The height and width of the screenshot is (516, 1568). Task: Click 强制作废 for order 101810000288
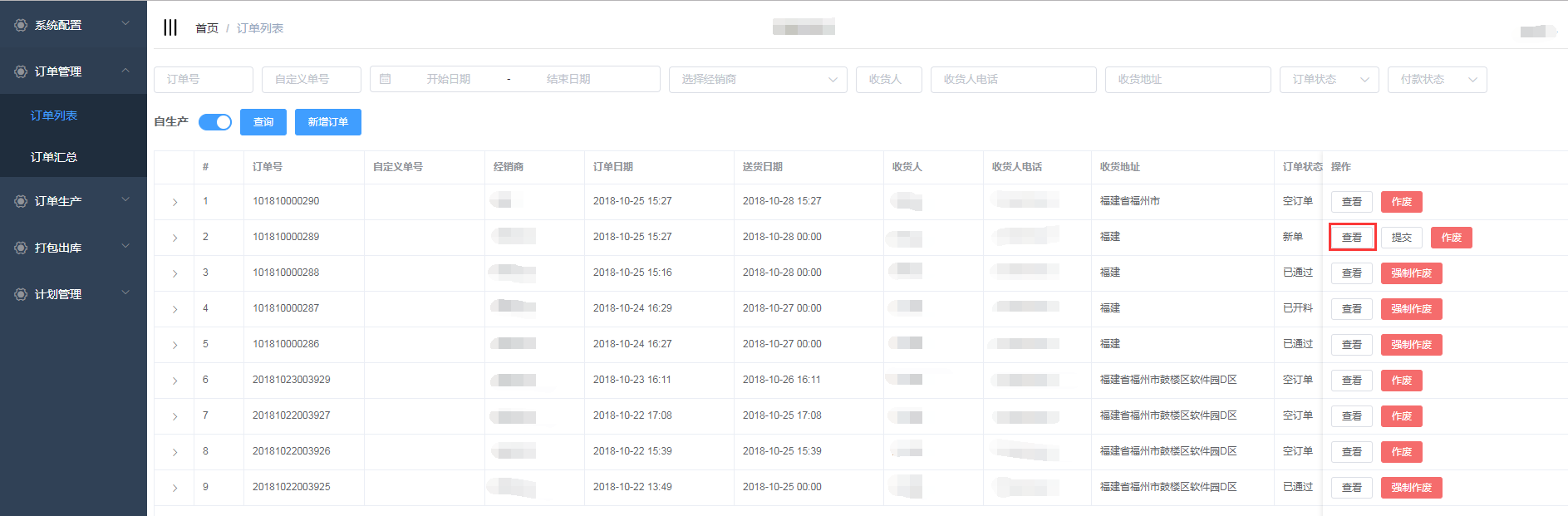1411,273
